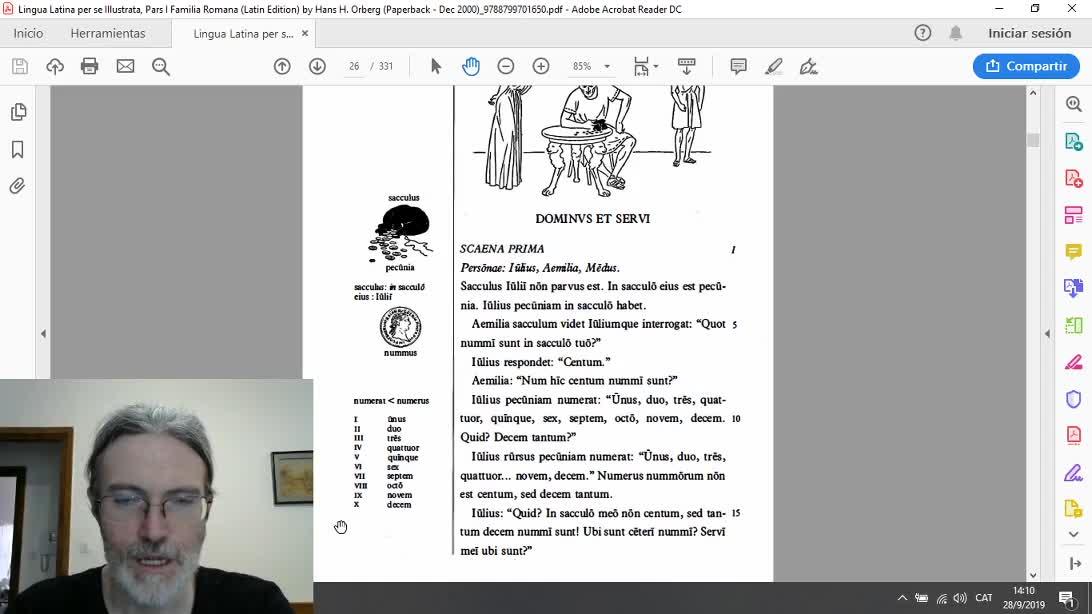Send file by email envelope icon

coord(125,66)
